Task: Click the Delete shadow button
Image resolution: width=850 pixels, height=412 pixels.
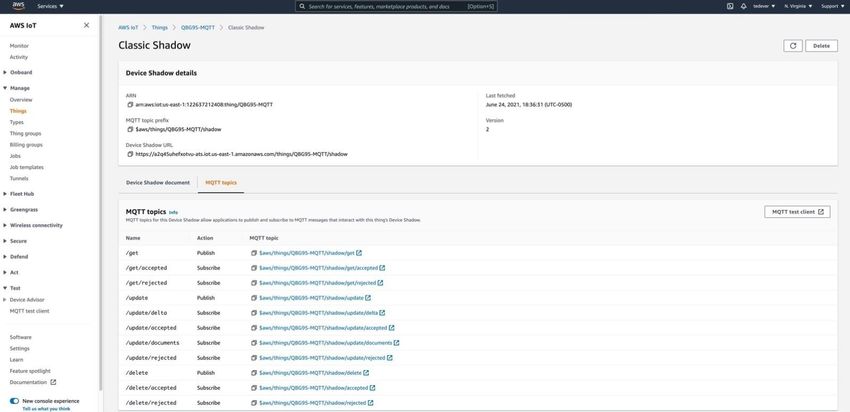Action: point(821,46)
